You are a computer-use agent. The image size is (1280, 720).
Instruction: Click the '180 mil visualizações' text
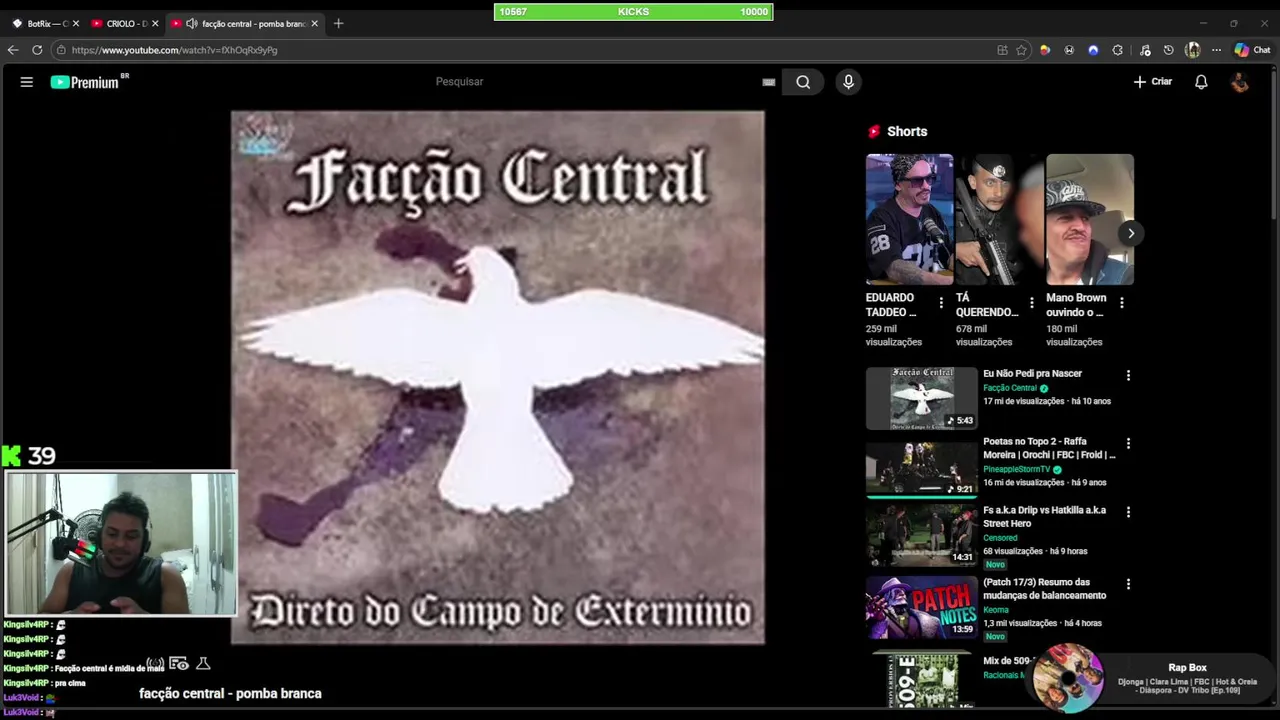tap(1074, 335)
